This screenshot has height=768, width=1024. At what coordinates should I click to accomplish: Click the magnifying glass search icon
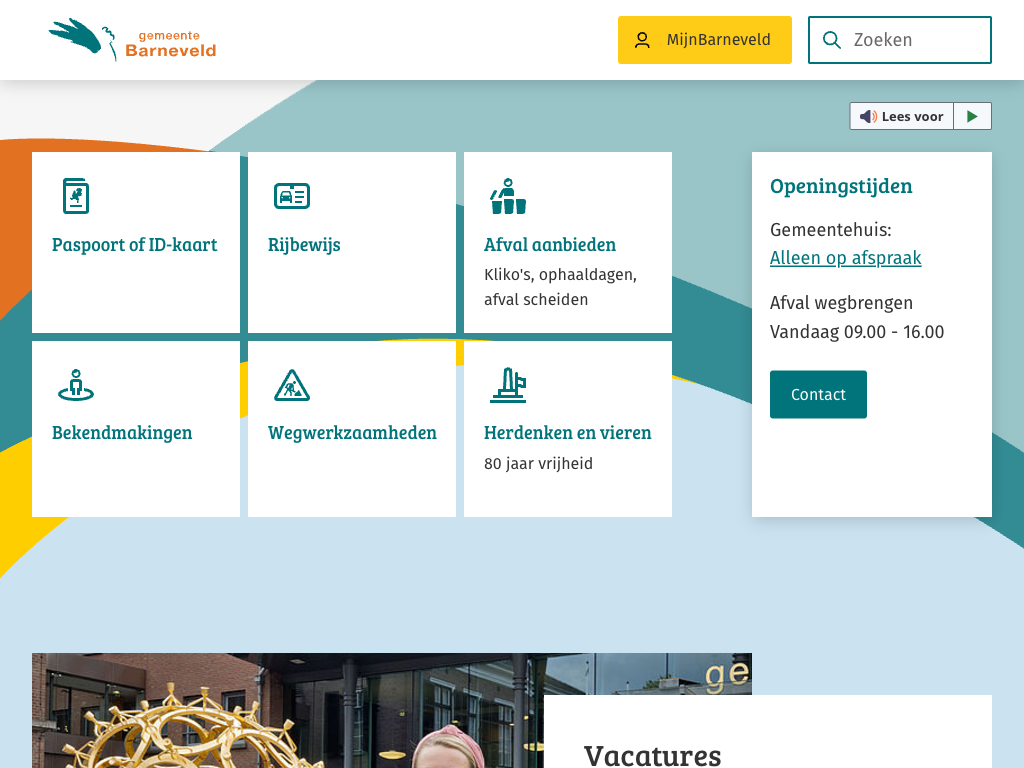coord(831,40)
